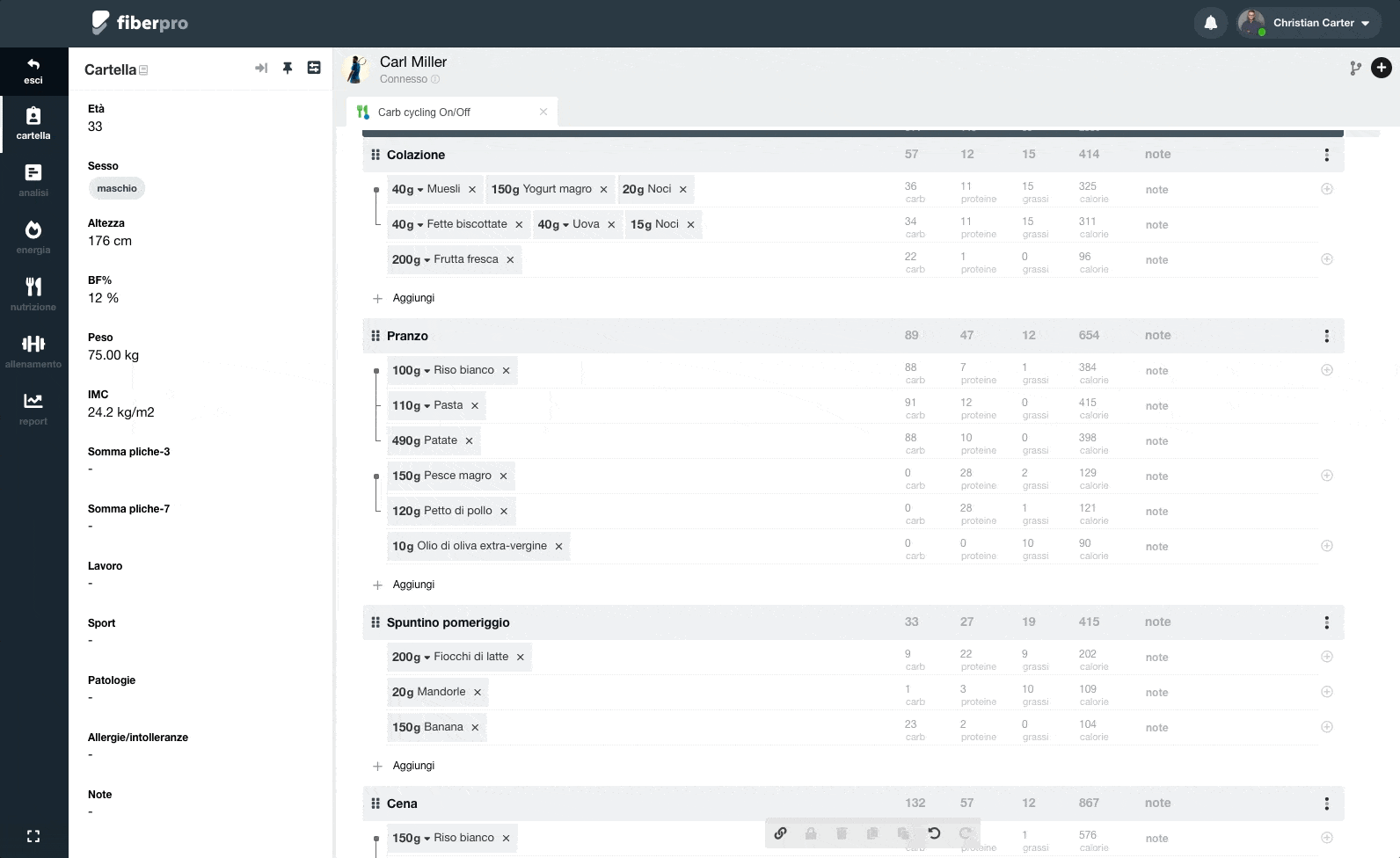Open the nutrizione fork-knife section
The width and height of the screenshot is (1400, 858).
[33, 294]
